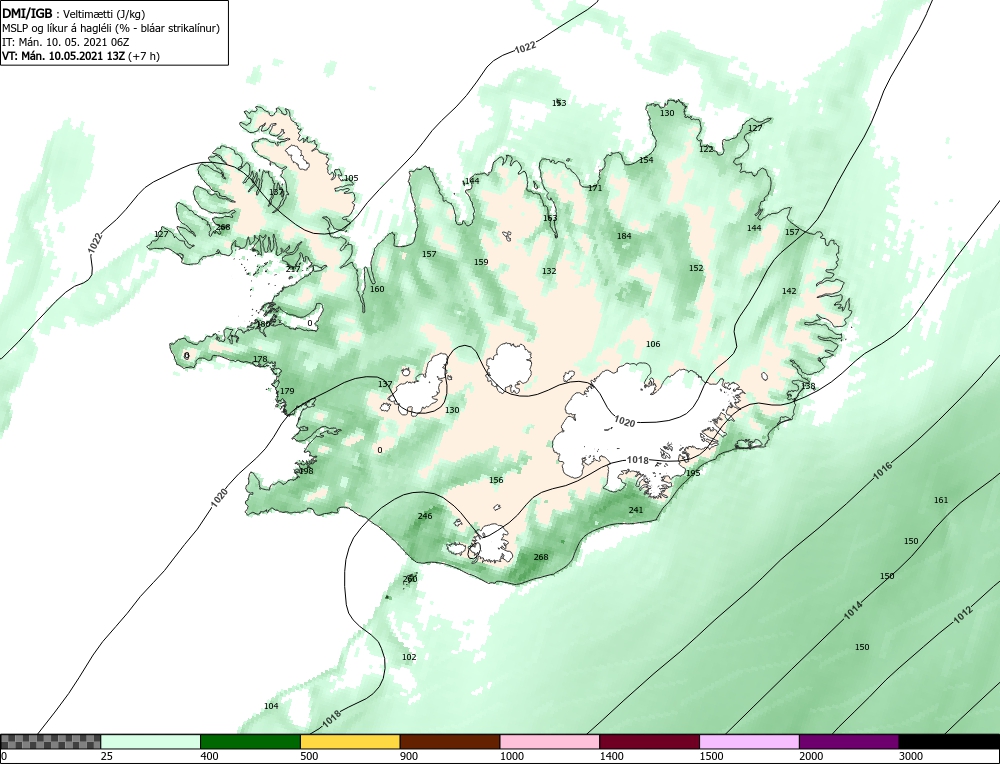1000x764 pixels.
Task: Click the map value "179"
Action: tap(288, 391)
